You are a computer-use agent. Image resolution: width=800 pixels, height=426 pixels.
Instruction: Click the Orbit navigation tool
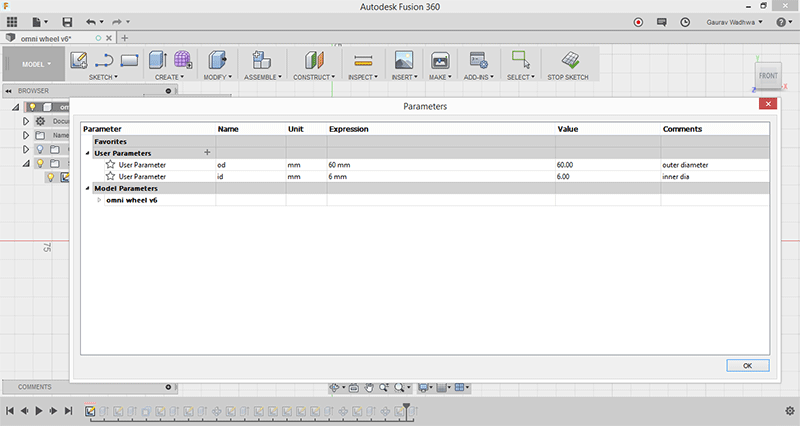[334, 388]
